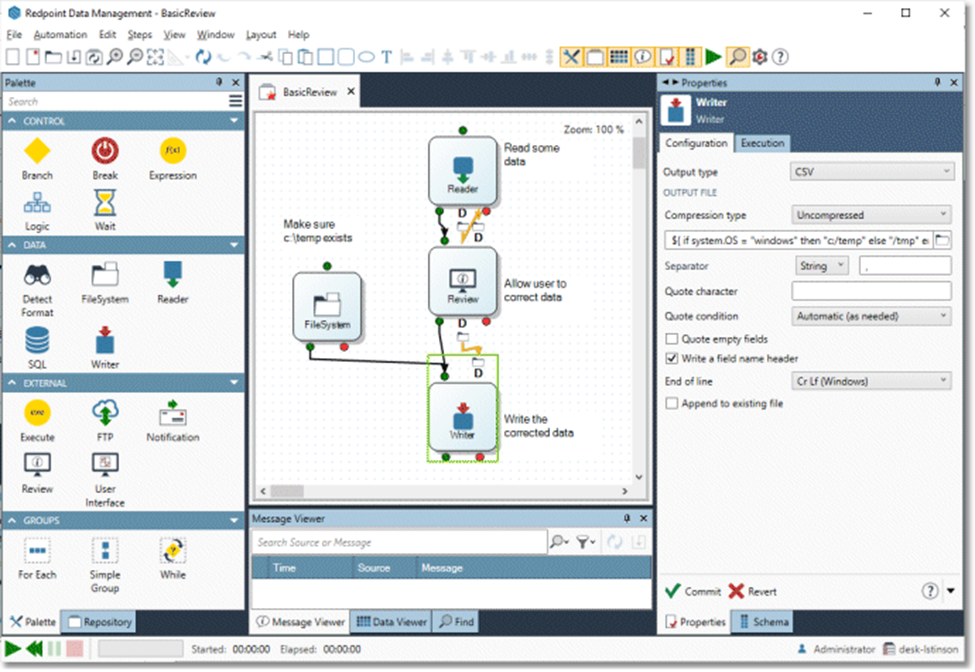Switch to the Execution tab
Viewport: 975px width, 672px height.
coord(762,143)
